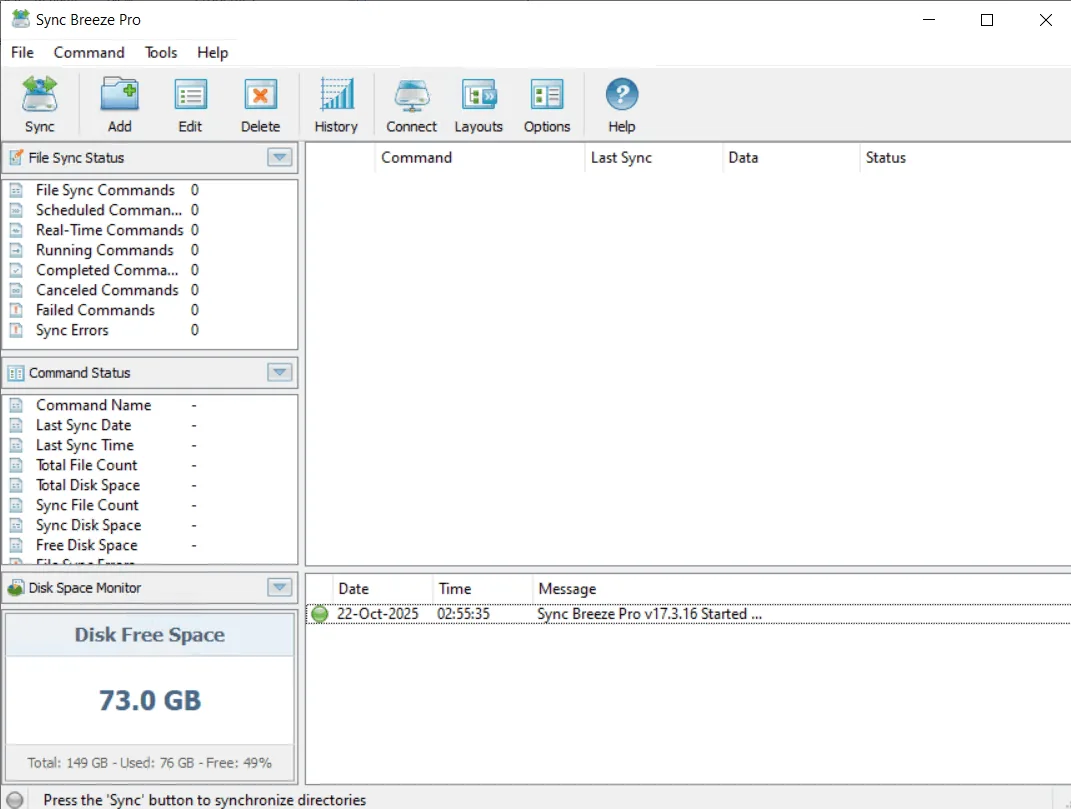
Task: Click the gray status indicator in status bar
Action: tap(14, 799)
